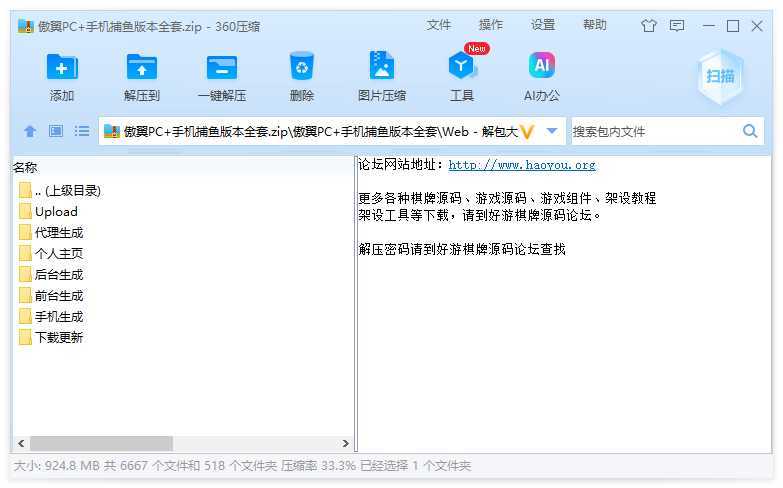Image resolution: width=783 pixels, height=488 pixels.
Task: Click the 添加 (Add) toolbar icon
Action: click(x=62, y=68)
